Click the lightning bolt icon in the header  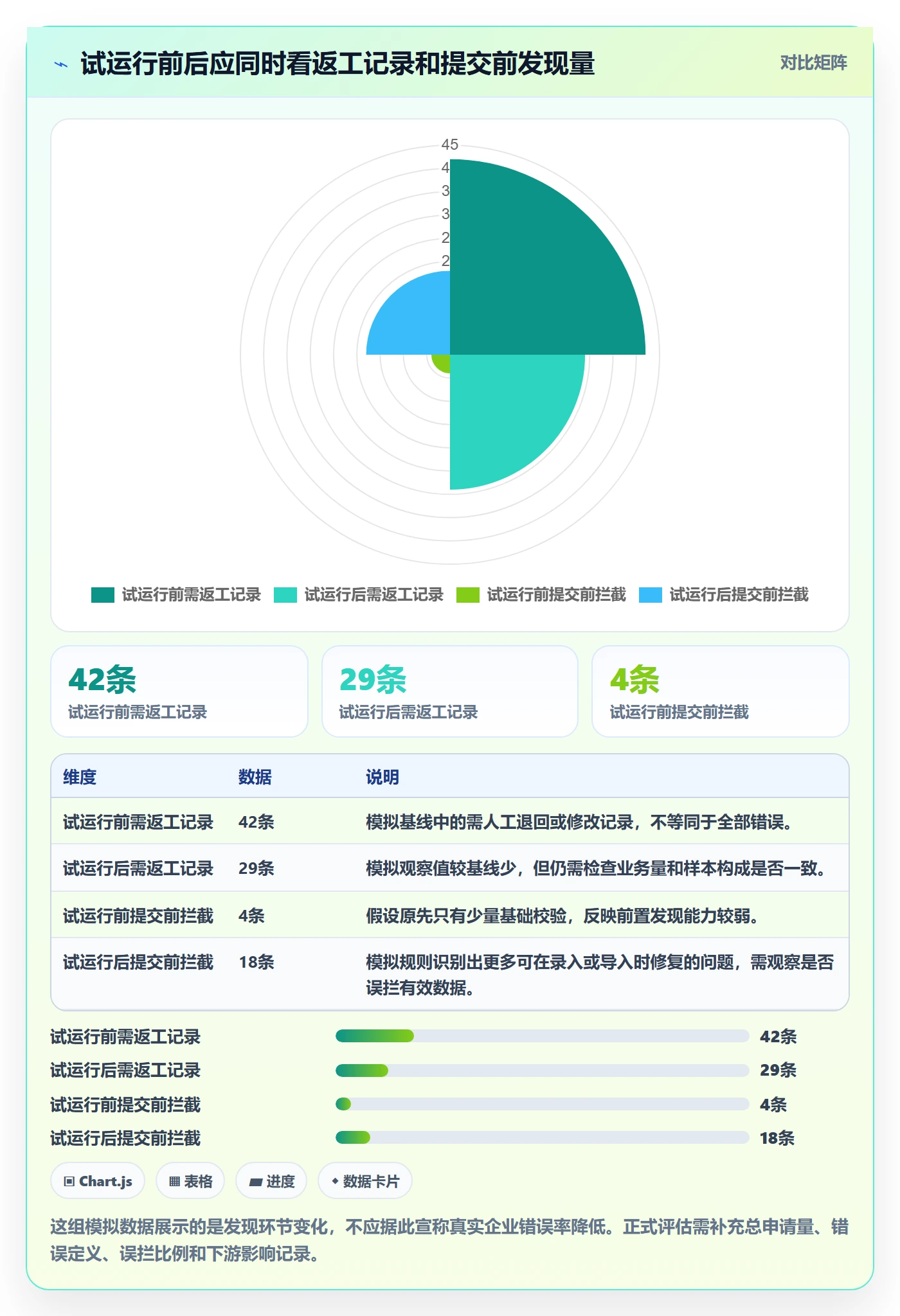(61, 64)
